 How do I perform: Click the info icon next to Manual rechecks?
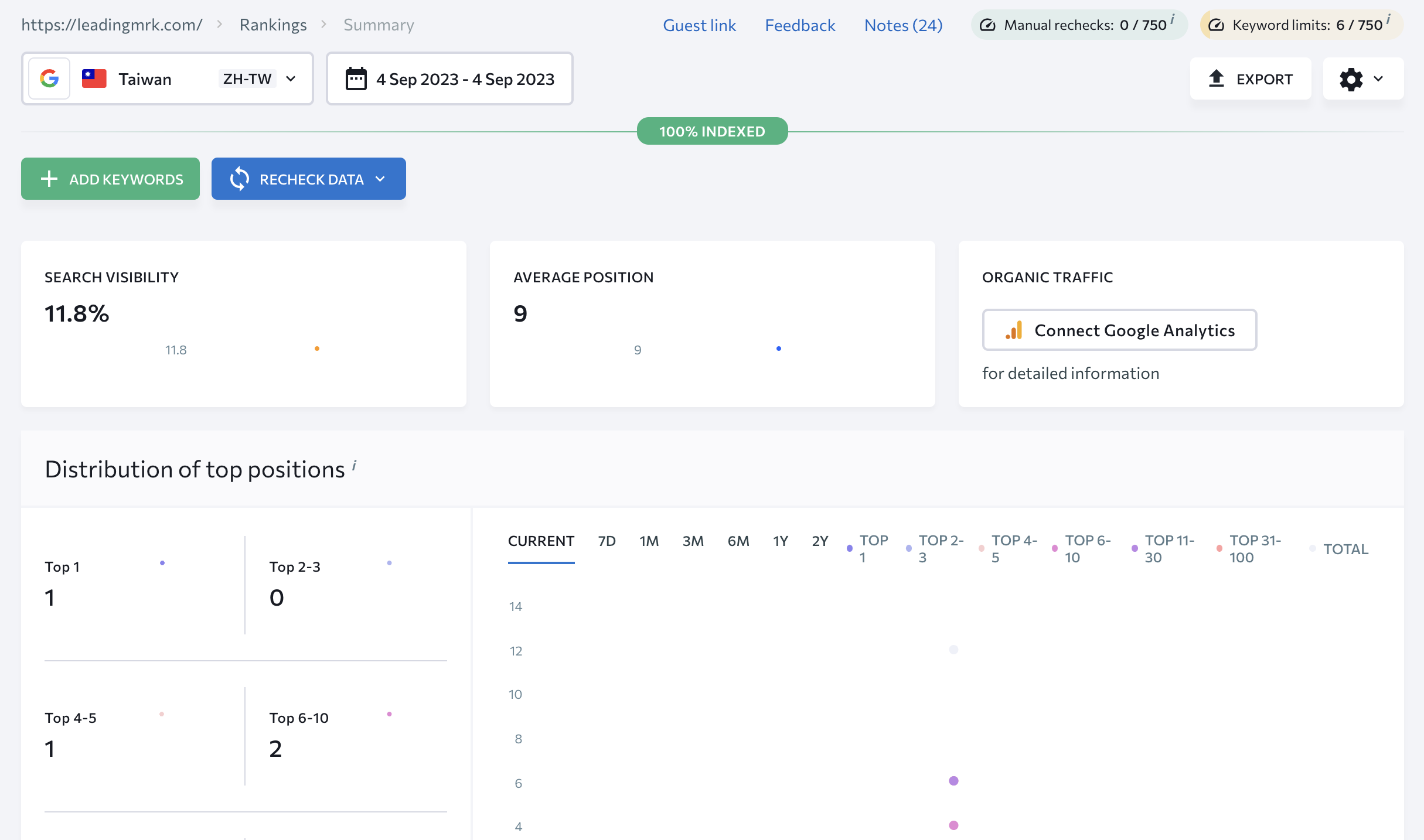[1172, 19]
